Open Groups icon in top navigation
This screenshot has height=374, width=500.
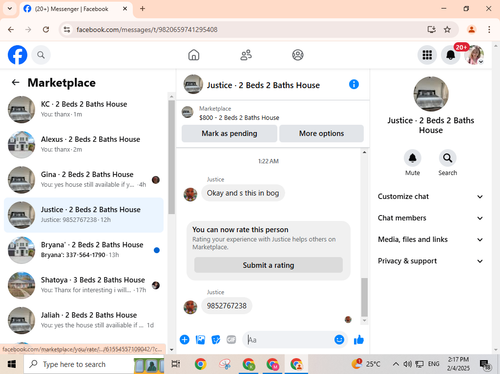pos(298,55)
